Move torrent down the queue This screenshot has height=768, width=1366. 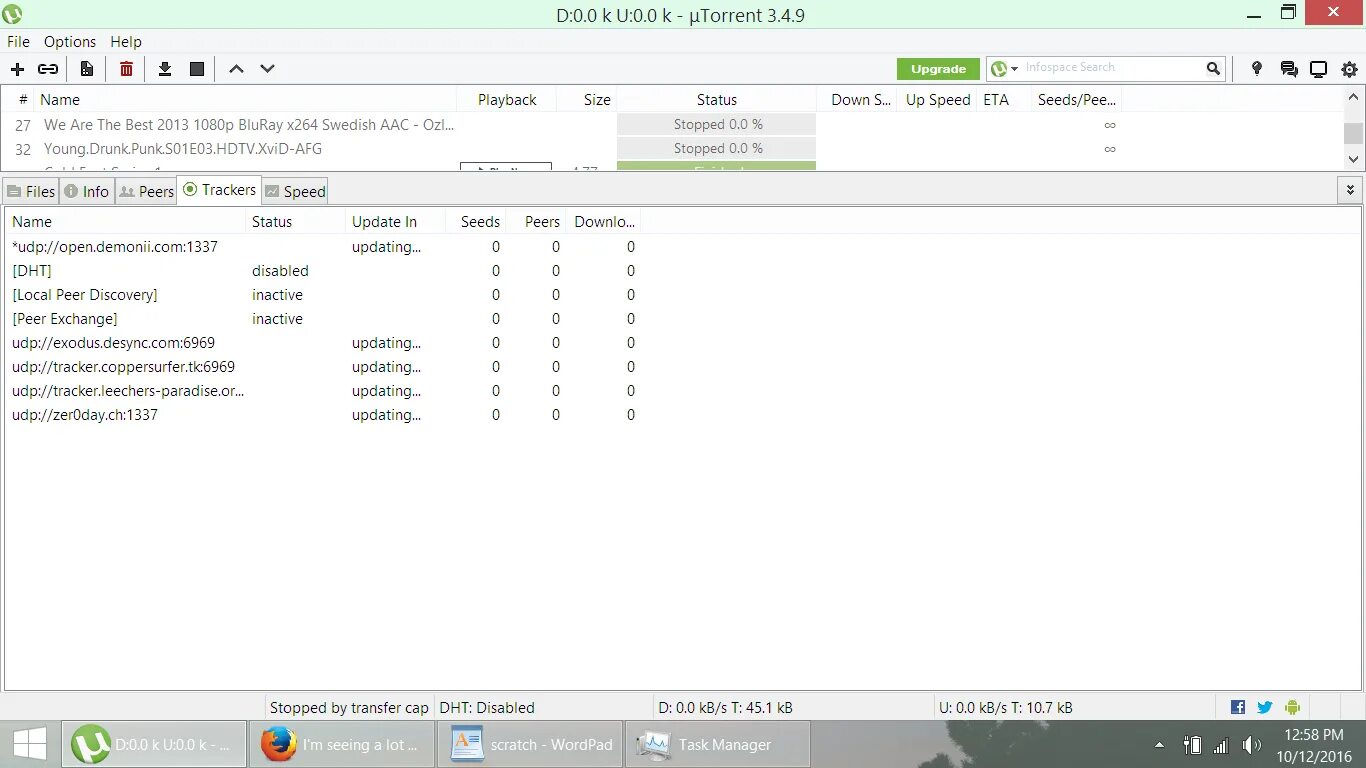pyautogui.click(x=267, y=69)
